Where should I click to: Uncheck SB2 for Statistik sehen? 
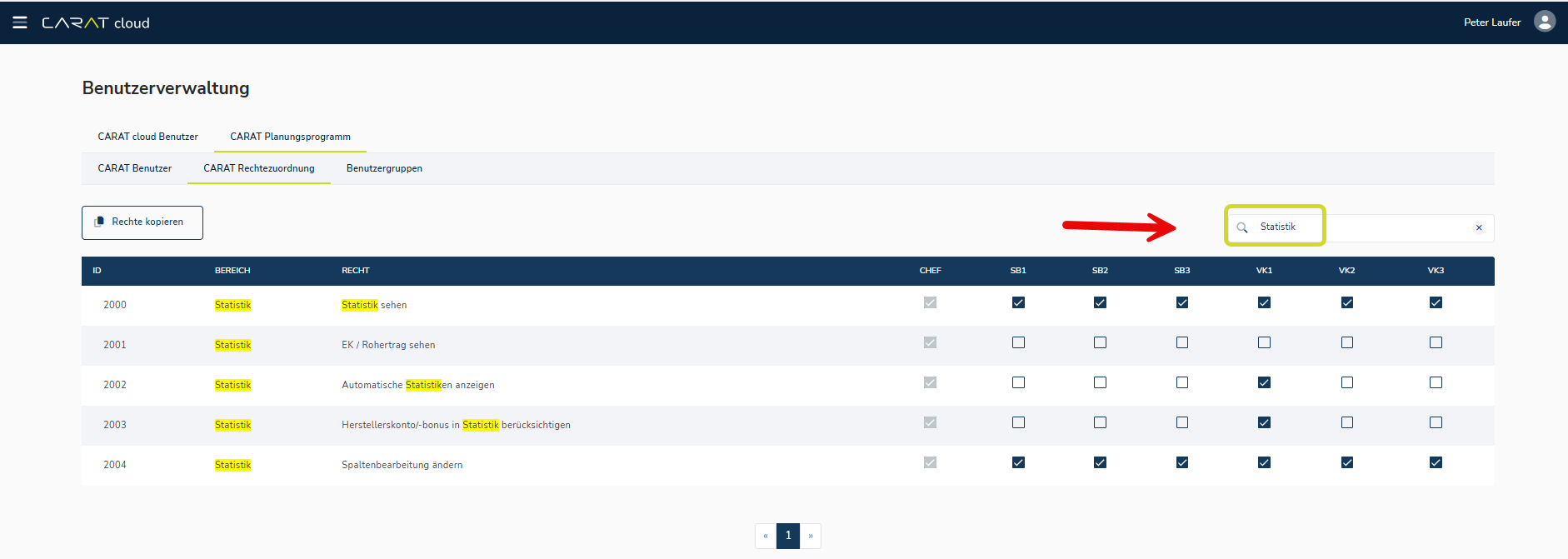1100,302
